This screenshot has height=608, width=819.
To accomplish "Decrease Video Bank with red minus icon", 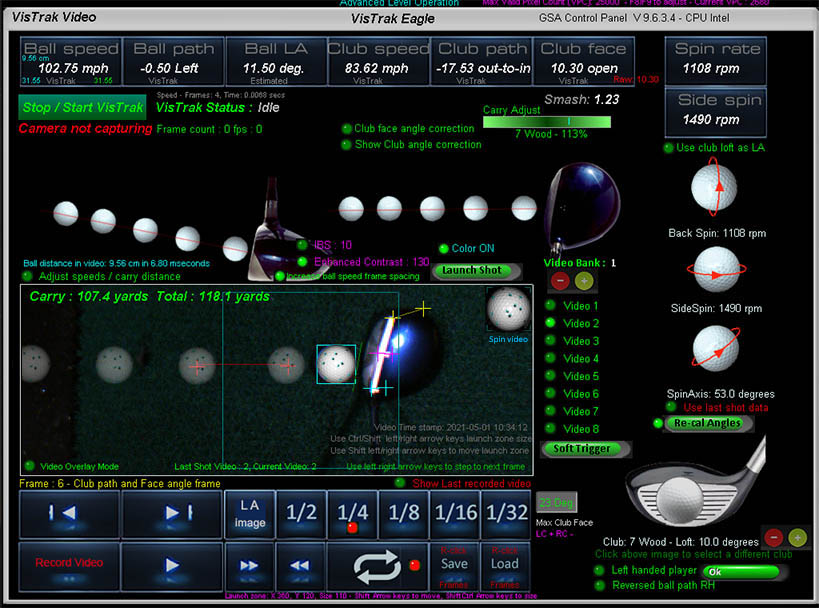I will pos(560,281).
